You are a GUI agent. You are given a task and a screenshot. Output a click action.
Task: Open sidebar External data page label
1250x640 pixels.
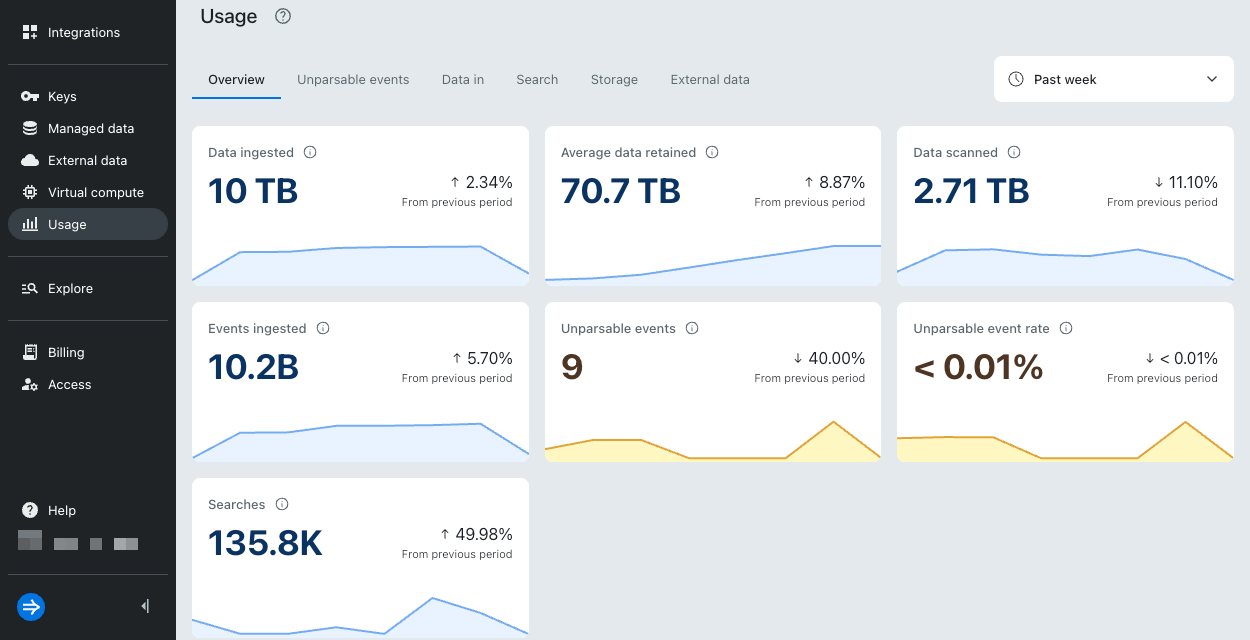[x=88, y=160]
